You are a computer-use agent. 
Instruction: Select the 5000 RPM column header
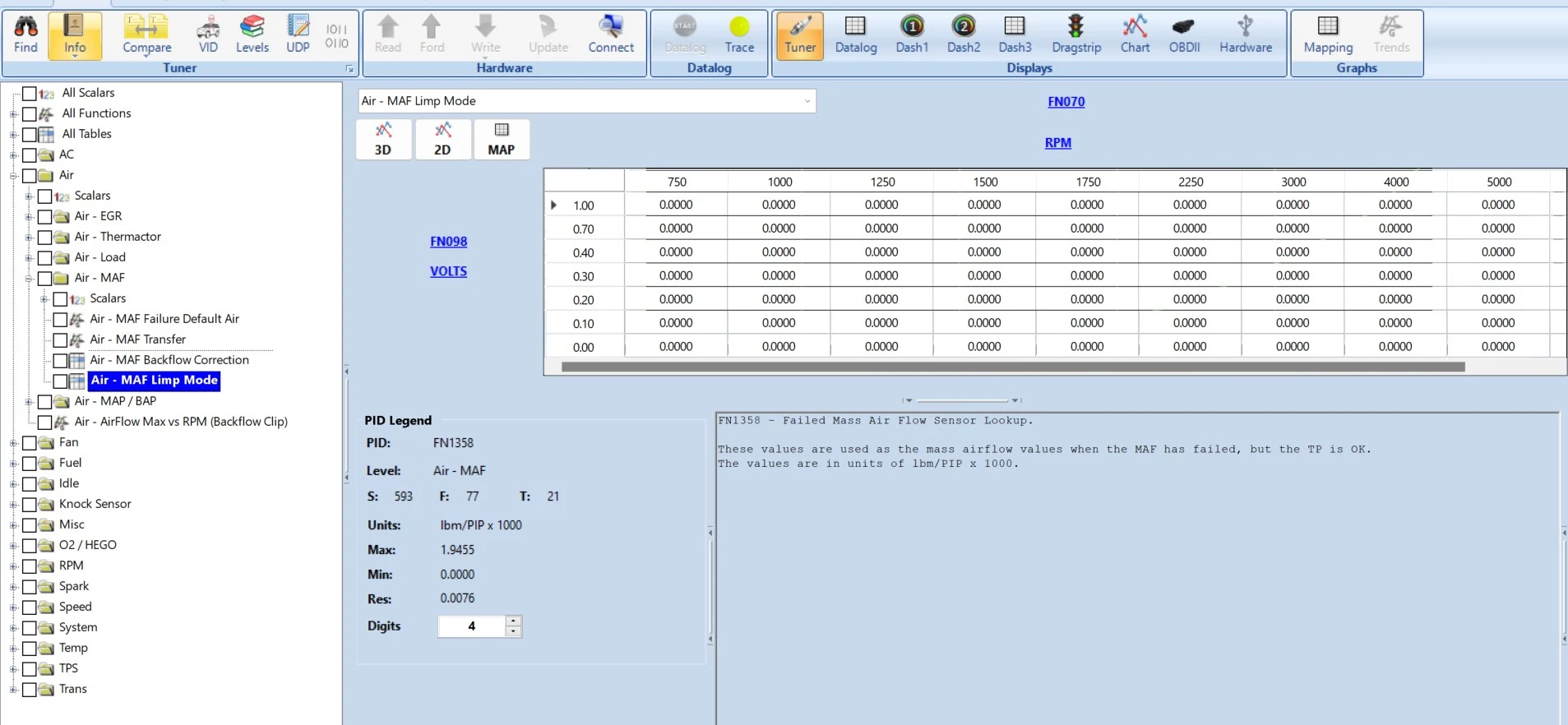(1498, 182)
